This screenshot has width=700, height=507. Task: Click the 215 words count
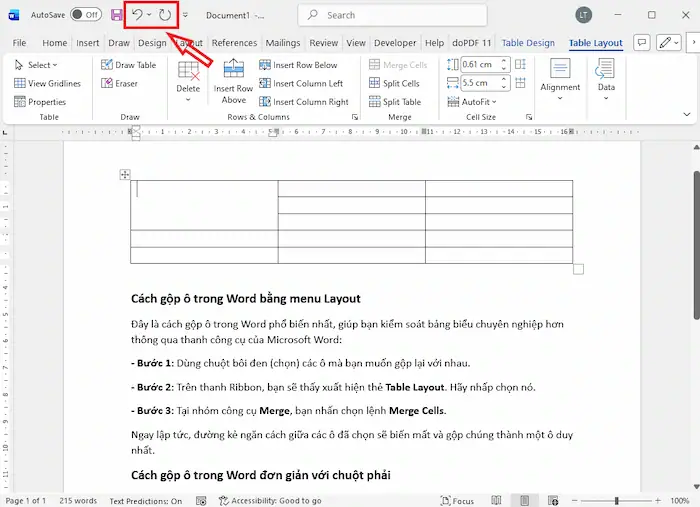(78, 501)
